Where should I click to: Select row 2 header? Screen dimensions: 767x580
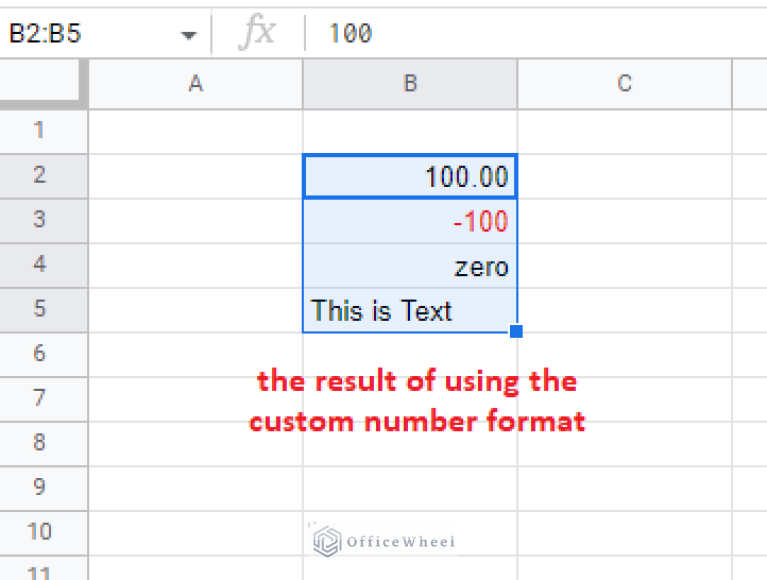pyautogui.click(x=40, y=176)
